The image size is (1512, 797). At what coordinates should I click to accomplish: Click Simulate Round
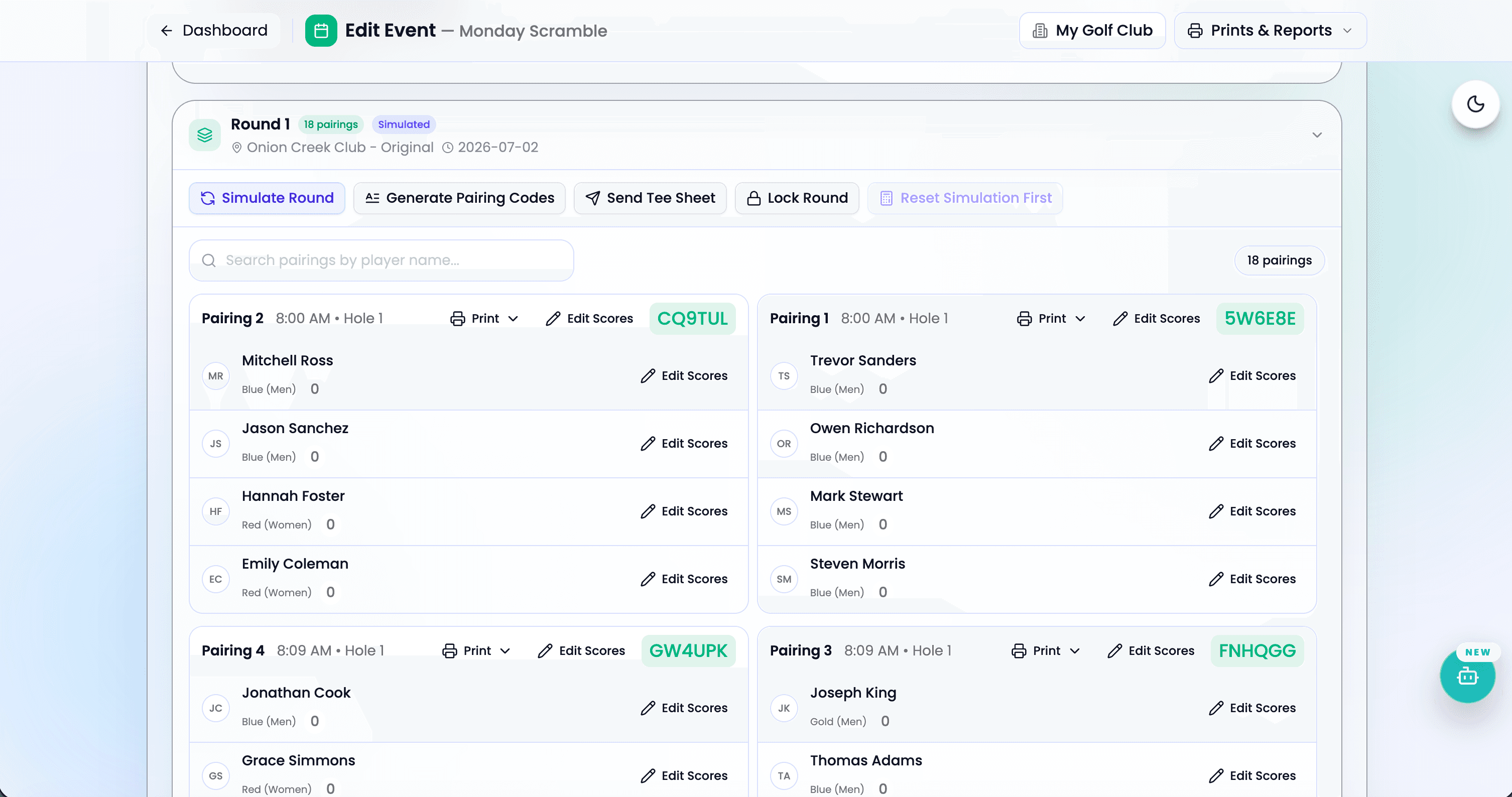(x=267, y=198)
